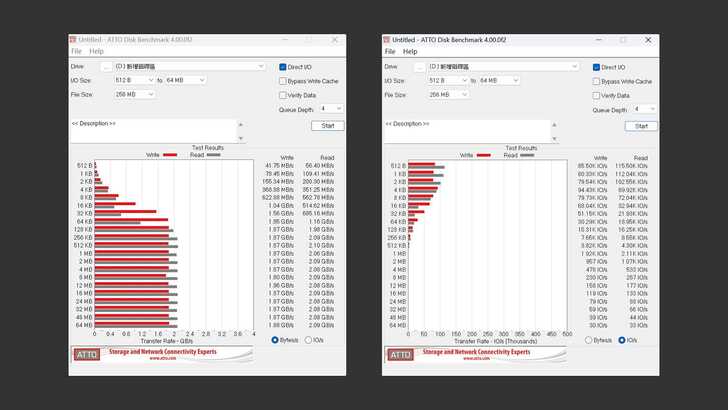Image resolution: width=728 pixels, height=410 pixels.
Task: Toggle Direct I/O checkbox in right window
Action: (x=597, y=68)
